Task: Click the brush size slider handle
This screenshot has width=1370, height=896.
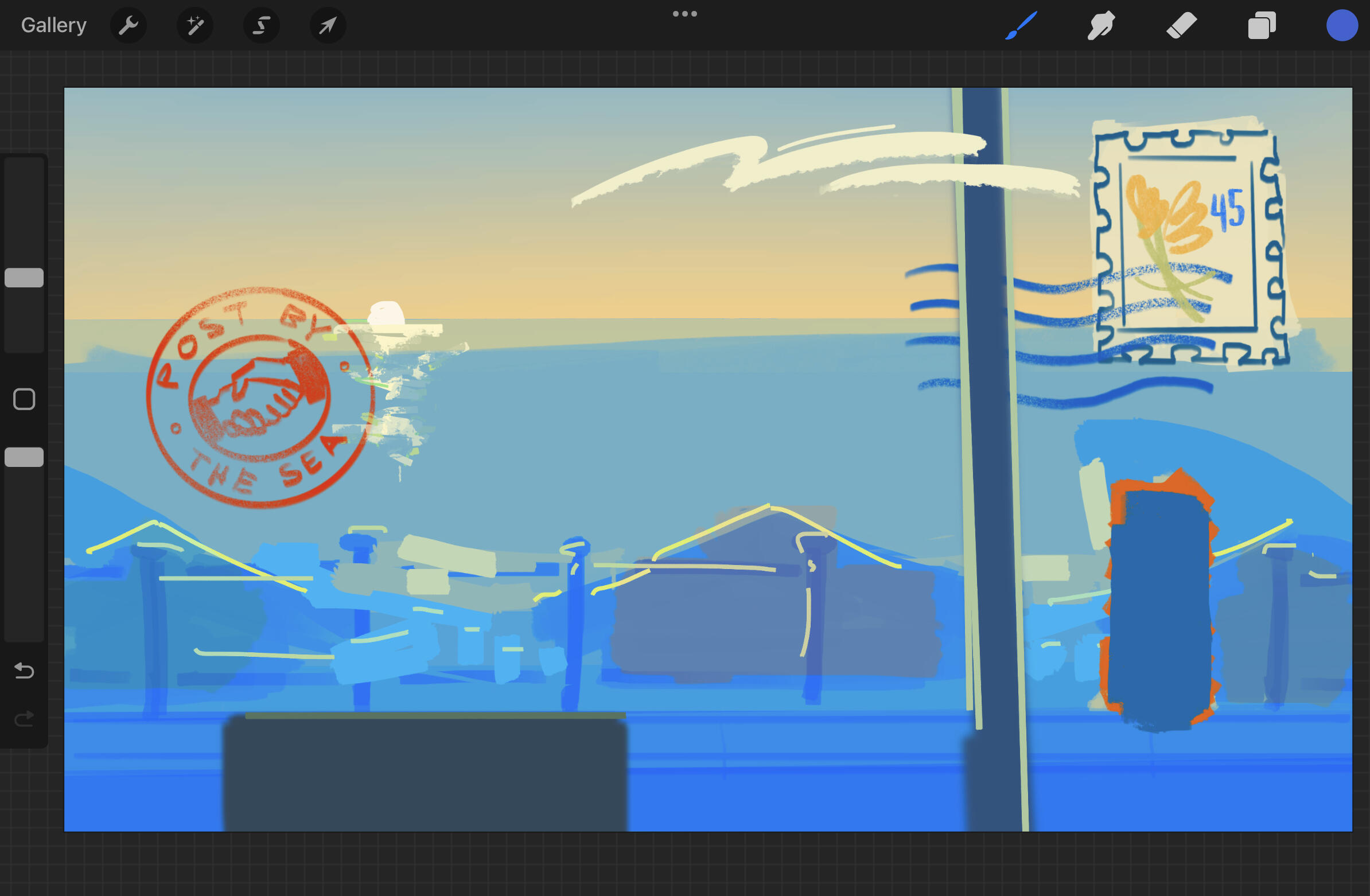Action: coord(24,278)
